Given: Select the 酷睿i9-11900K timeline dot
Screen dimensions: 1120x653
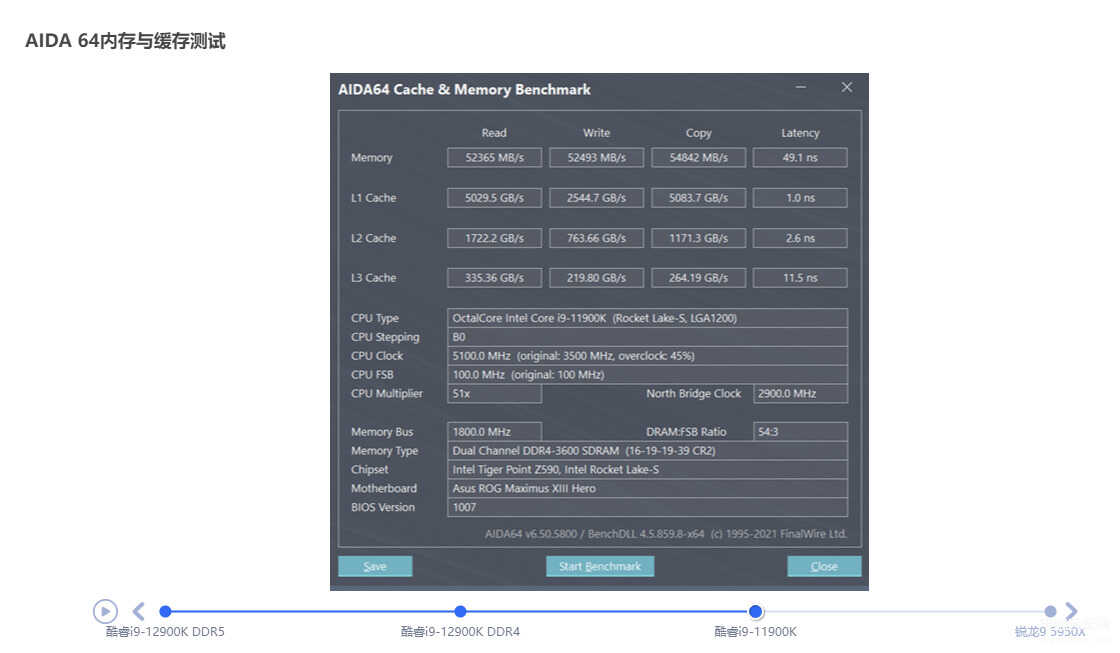Looking at the screenshot, I should pyautogui.click(x=755, y=612).
